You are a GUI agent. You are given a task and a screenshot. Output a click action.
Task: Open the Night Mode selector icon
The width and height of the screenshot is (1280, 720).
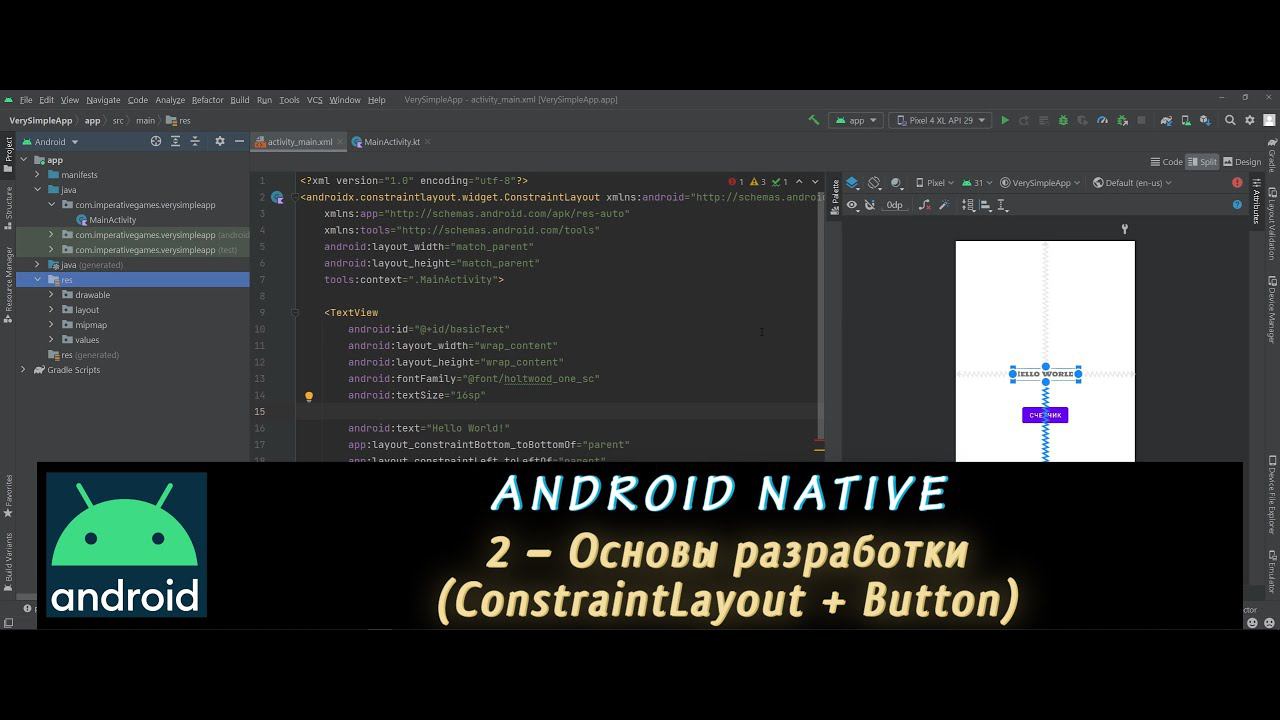coord(897,183)
